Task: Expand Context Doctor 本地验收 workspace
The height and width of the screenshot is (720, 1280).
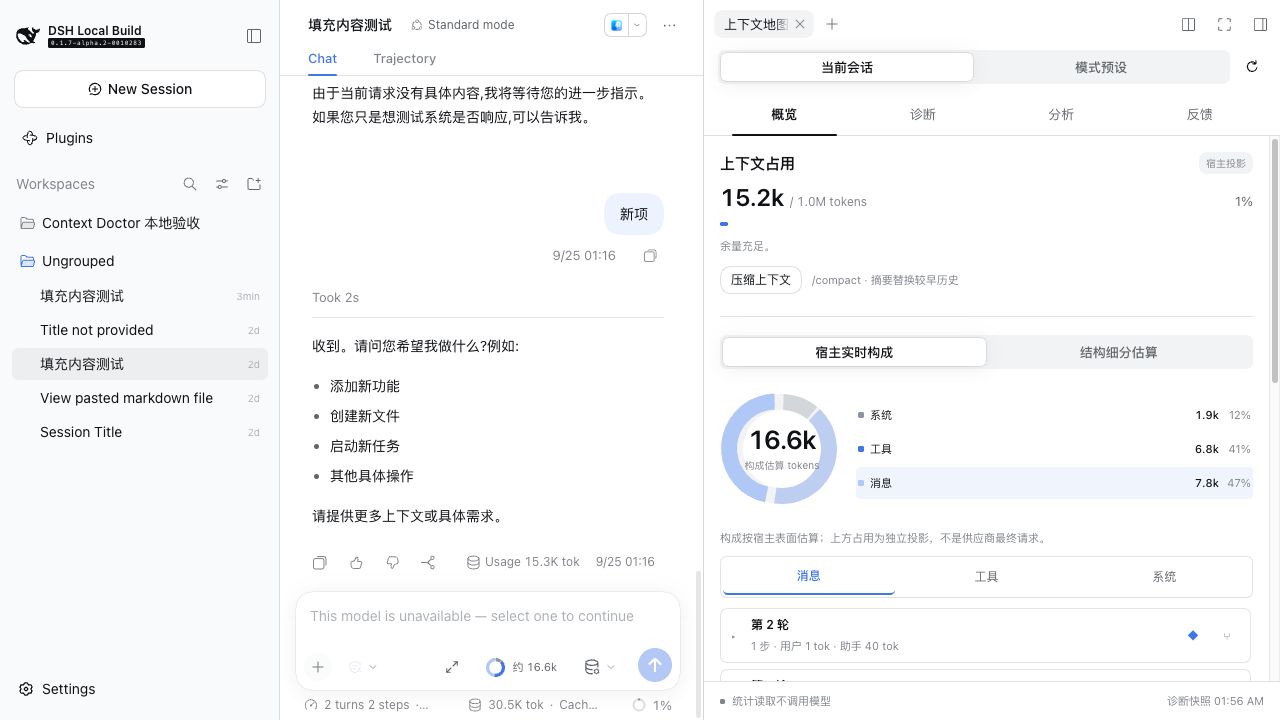Action: (x=140, y=223)
